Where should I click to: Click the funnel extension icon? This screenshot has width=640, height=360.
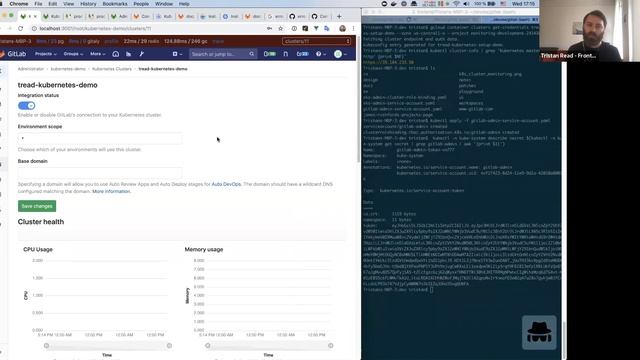click(316, 29)
